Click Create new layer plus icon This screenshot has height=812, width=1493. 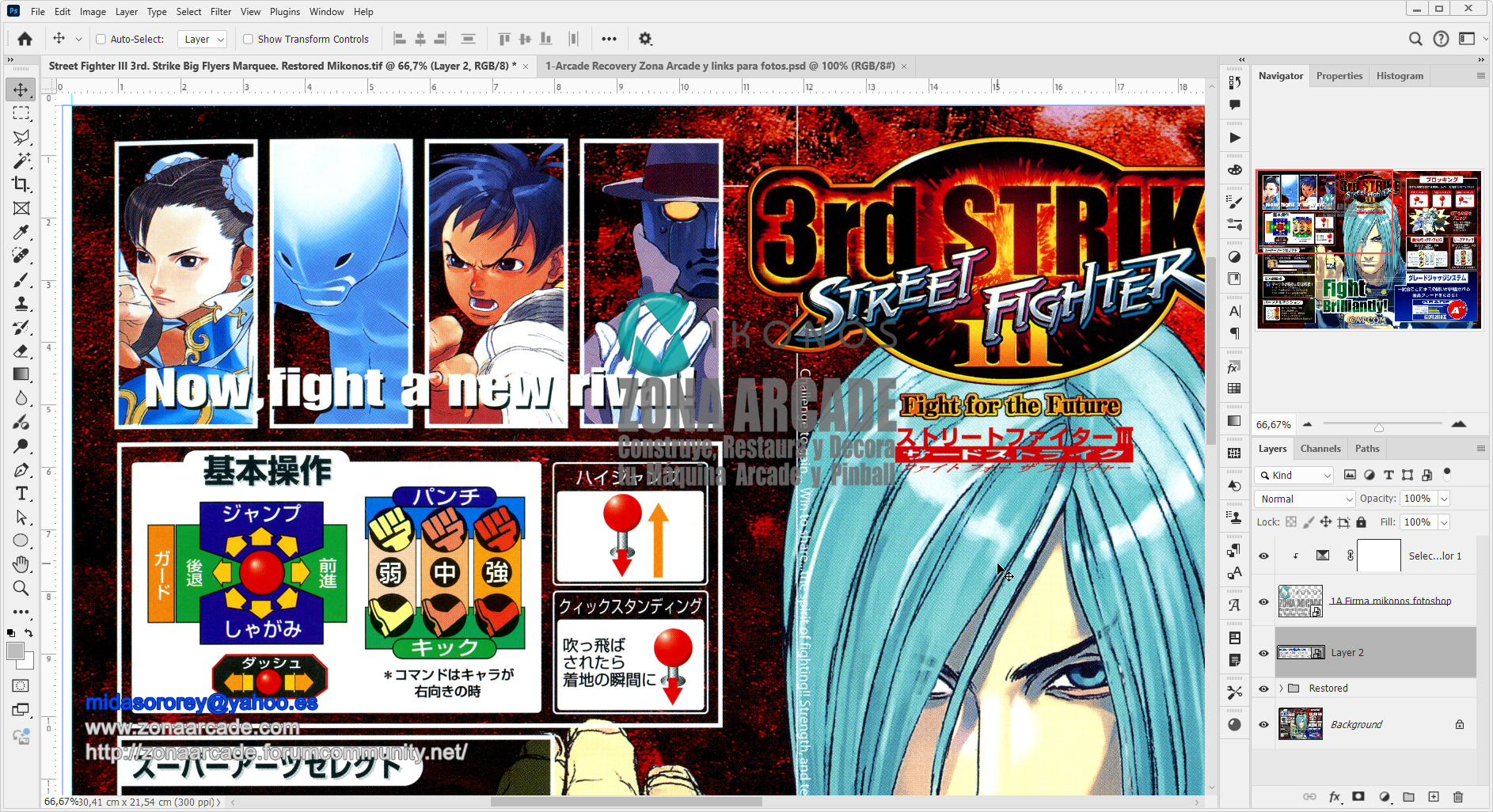1434,797
